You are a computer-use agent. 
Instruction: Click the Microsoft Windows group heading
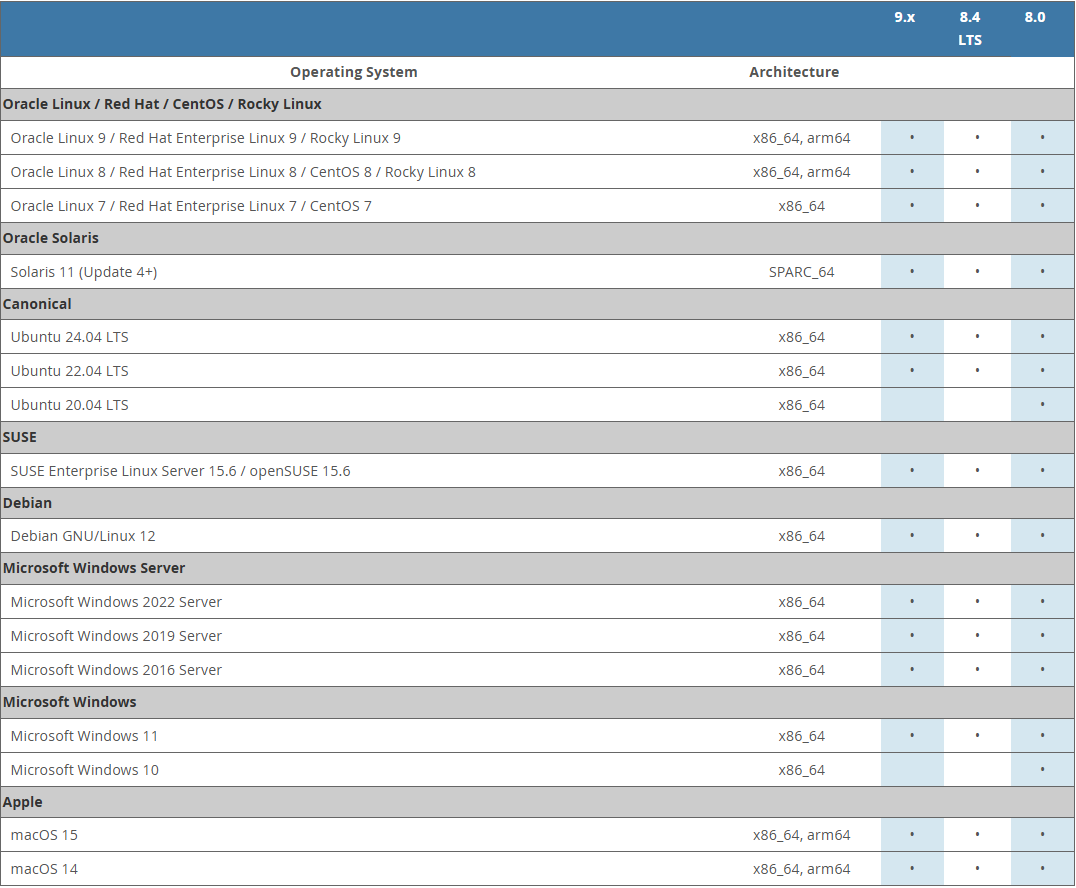point(537,702)
